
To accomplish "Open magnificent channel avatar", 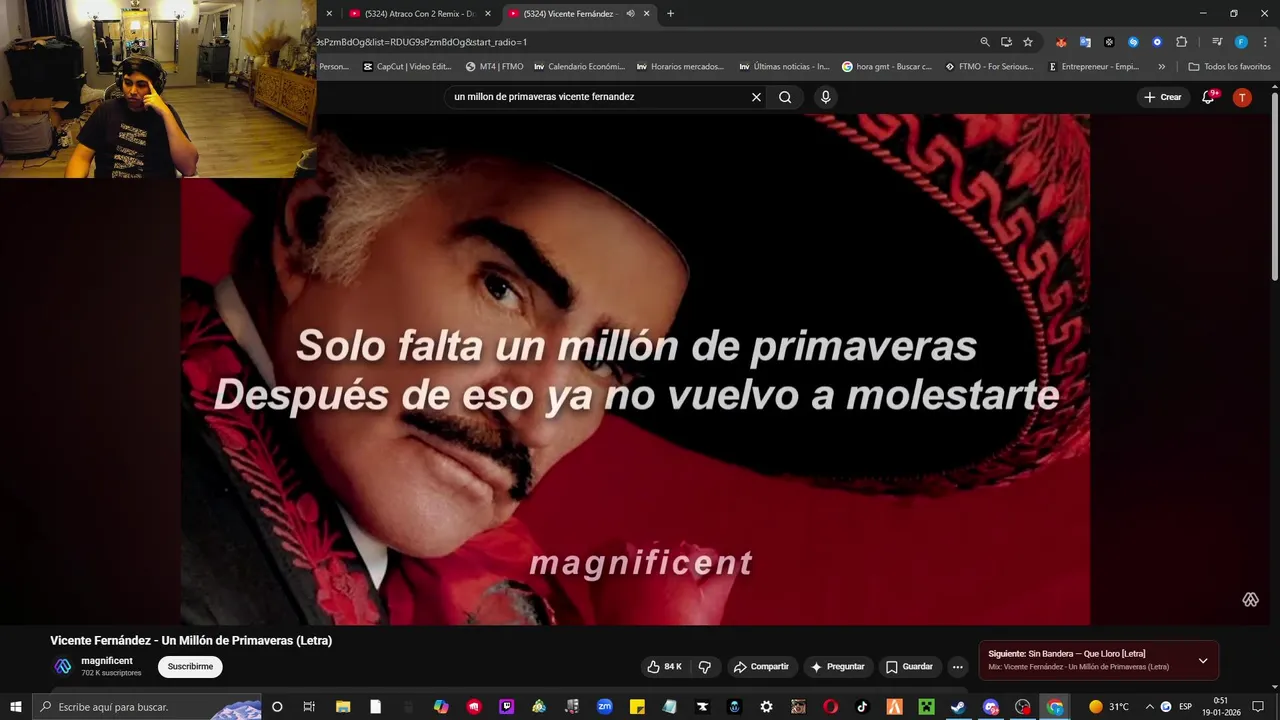I will coord(63,666).
